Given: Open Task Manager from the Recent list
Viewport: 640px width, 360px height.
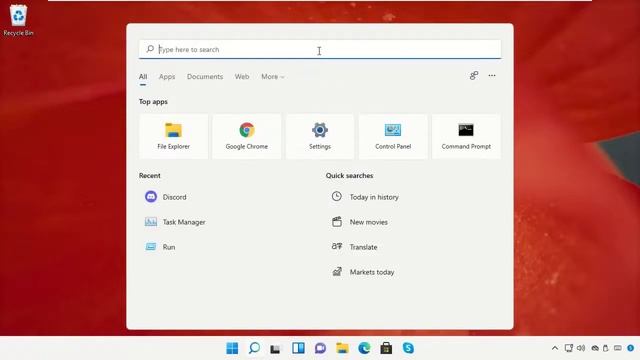Looking at the screenshot, I should (175, 222).
